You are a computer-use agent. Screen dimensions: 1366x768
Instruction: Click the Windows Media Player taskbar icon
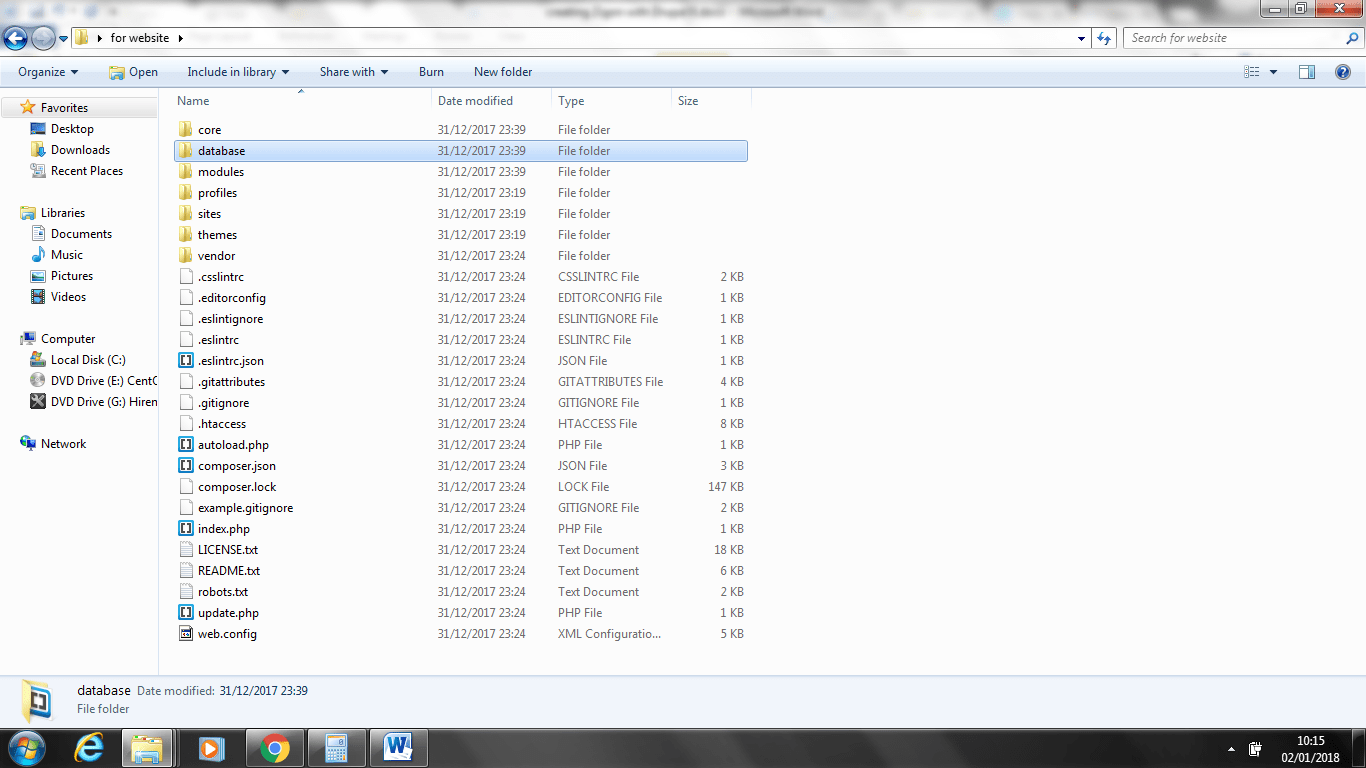click(211, 747)
